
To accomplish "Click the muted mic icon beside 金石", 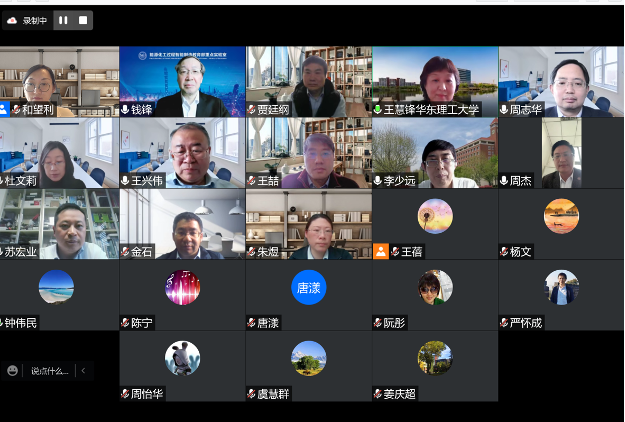I will pos(125,251).
